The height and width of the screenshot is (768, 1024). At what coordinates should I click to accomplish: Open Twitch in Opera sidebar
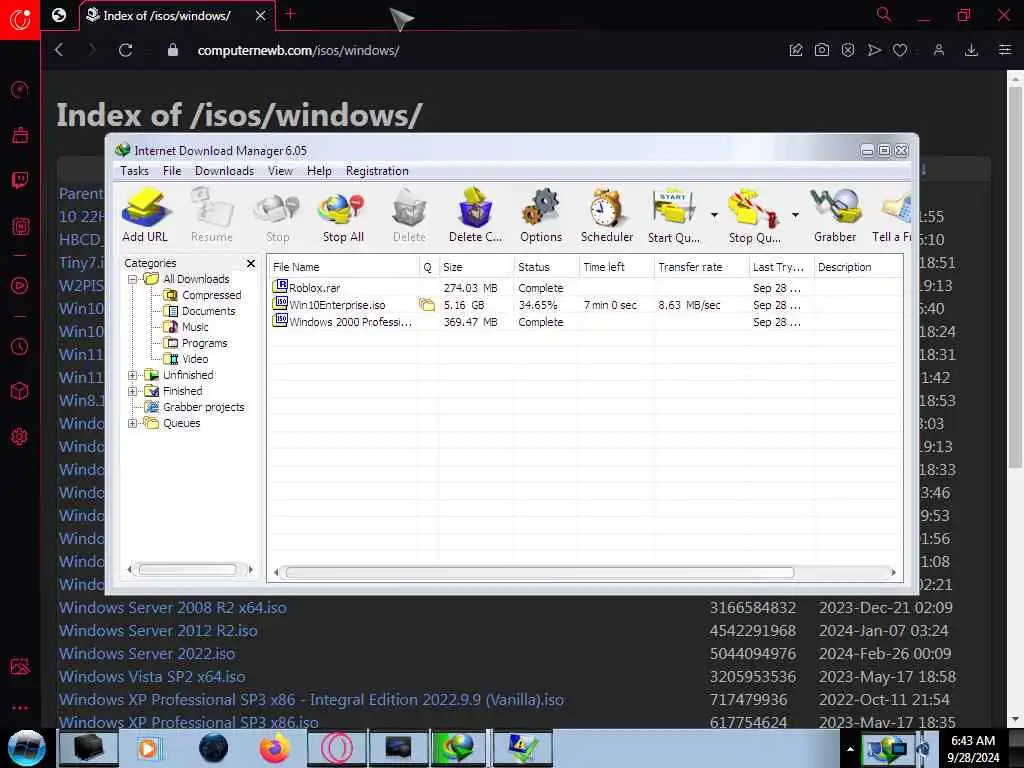tap(20, 180)
